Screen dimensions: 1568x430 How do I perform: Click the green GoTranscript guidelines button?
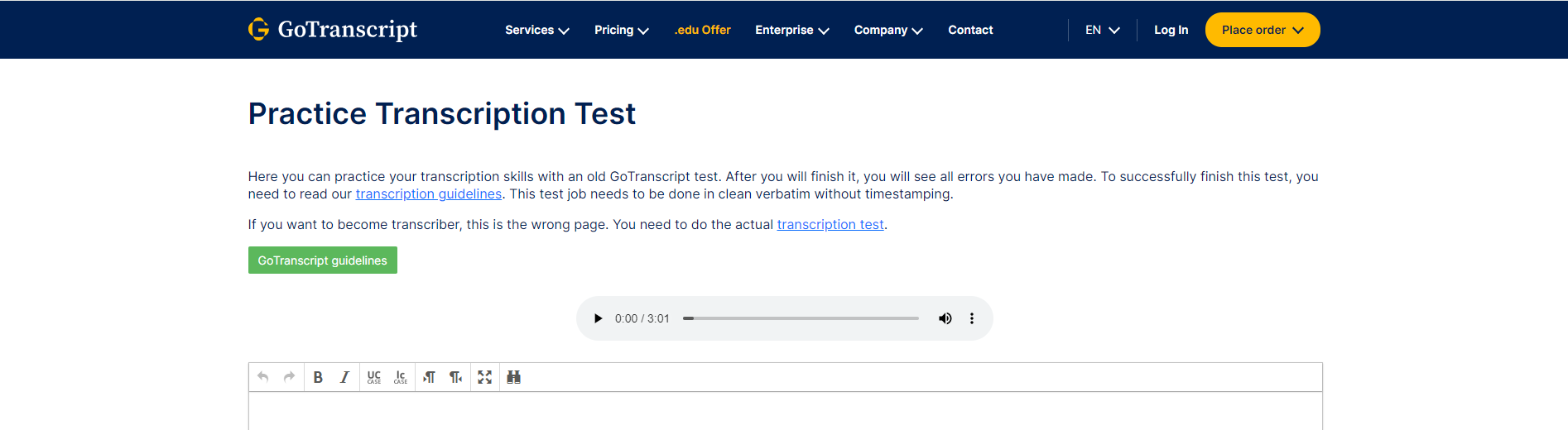323,260
